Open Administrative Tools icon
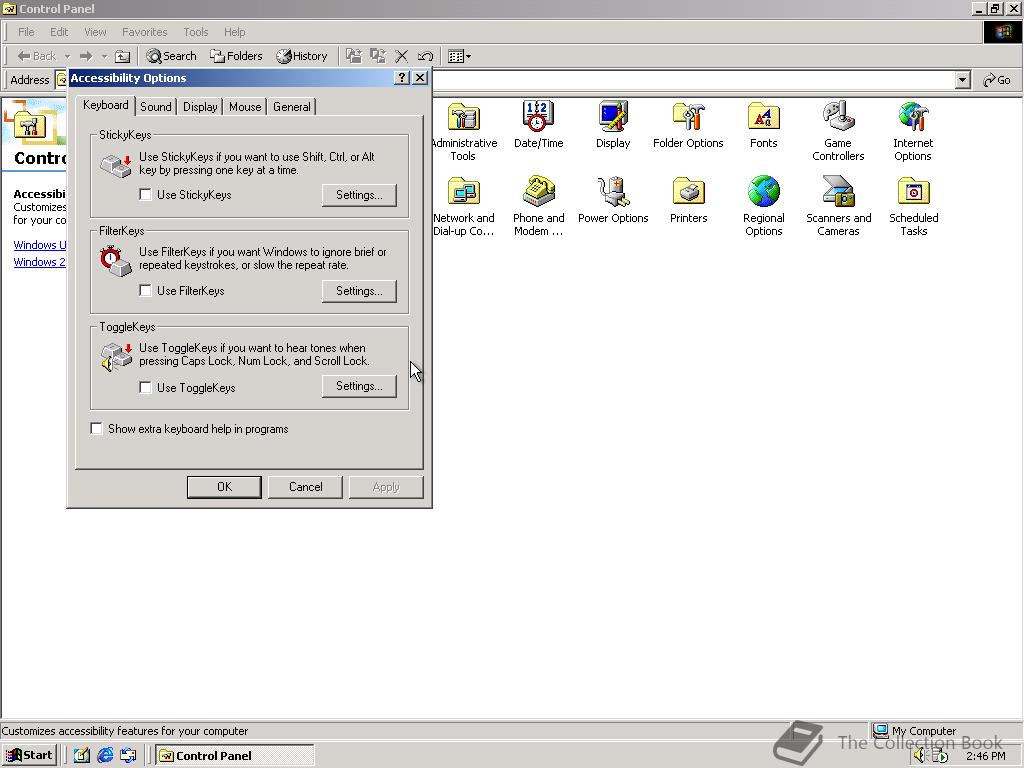The height and width of the screenshot is (768, 1024). pos(464,131)
